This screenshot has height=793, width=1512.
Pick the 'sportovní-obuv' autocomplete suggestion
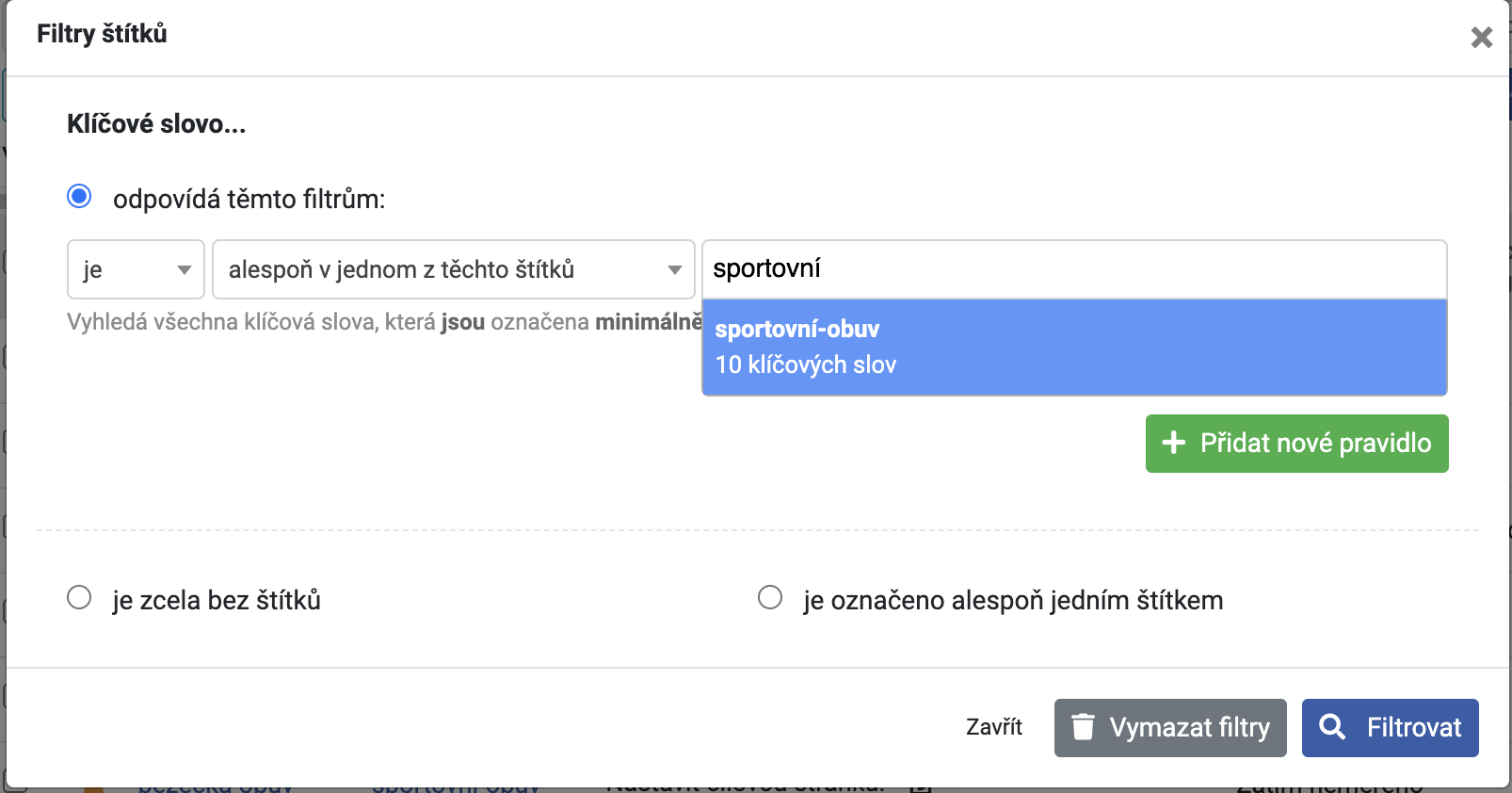[1074, 347]
